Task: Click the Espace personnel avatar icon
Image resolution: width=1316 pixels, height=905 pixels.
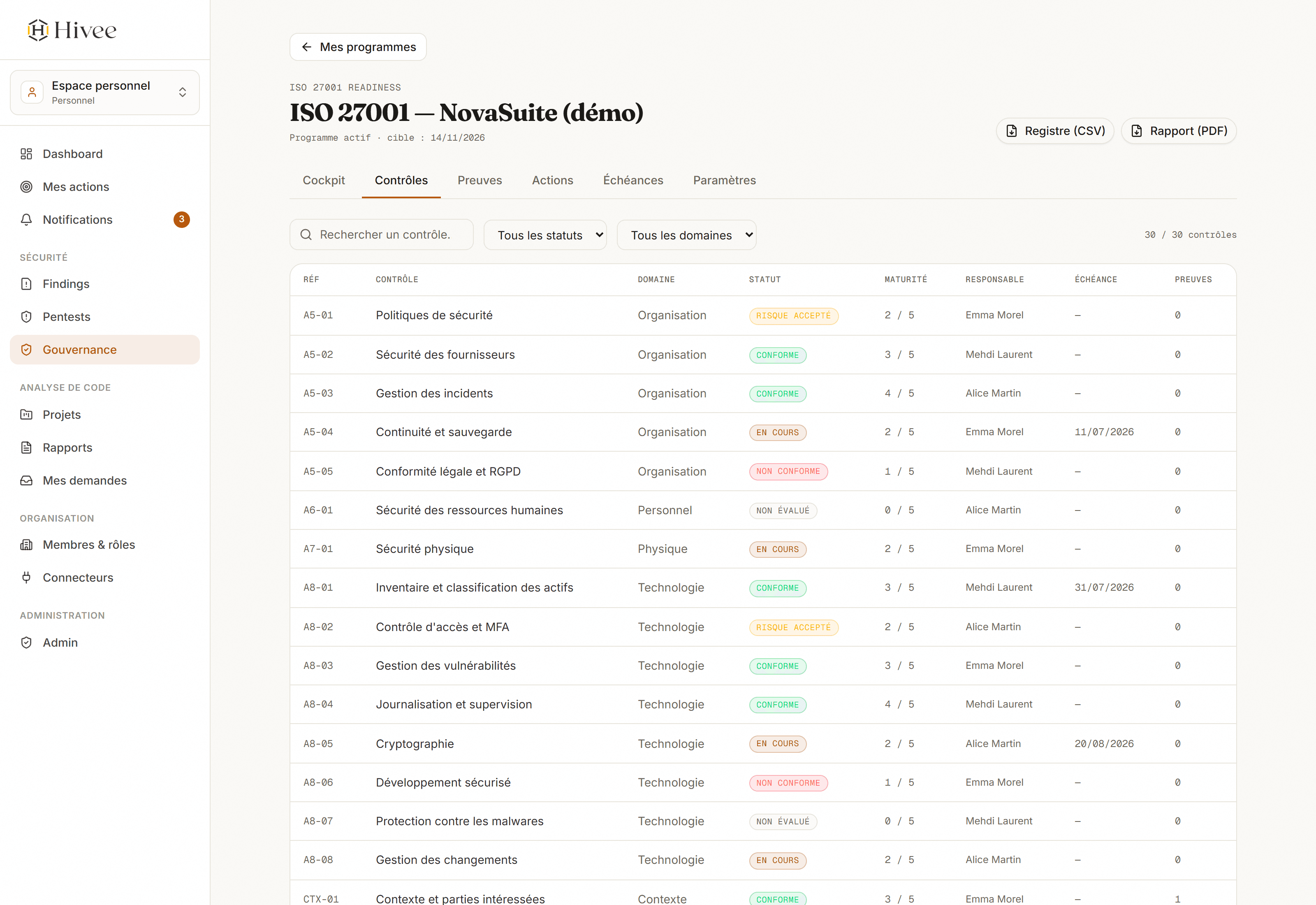Action: point(32,92)
